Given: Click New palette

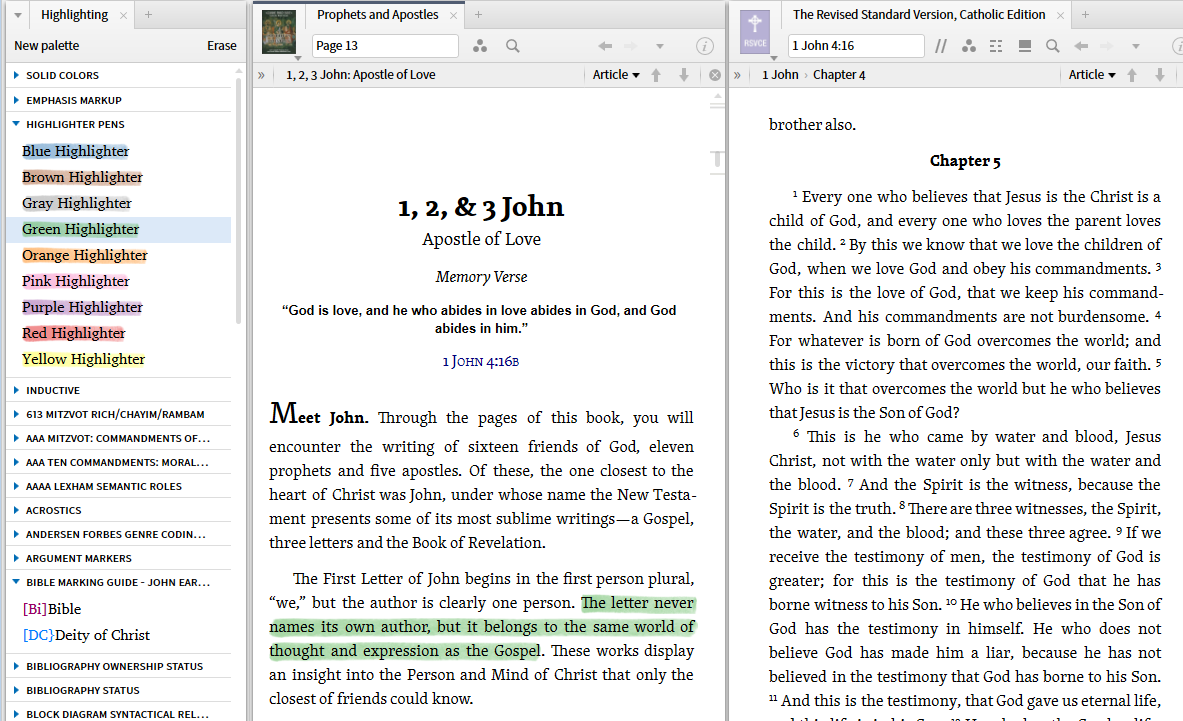Looking at the screenshot, I should pyautogui.click(x=47, y=46).
